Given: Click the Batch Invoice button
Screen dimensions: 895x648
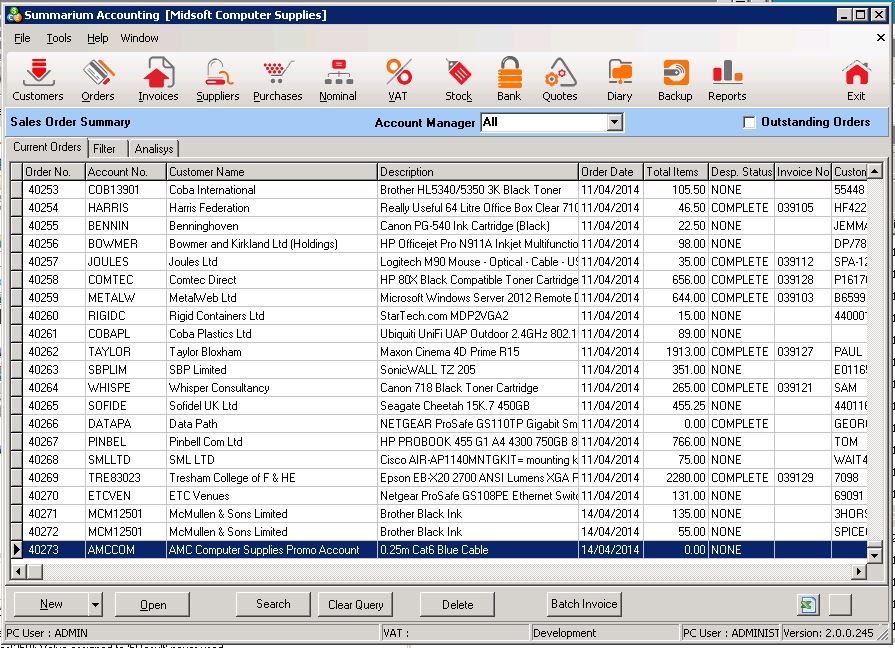Looking at the screenshot, I should [x=584, y=604].
